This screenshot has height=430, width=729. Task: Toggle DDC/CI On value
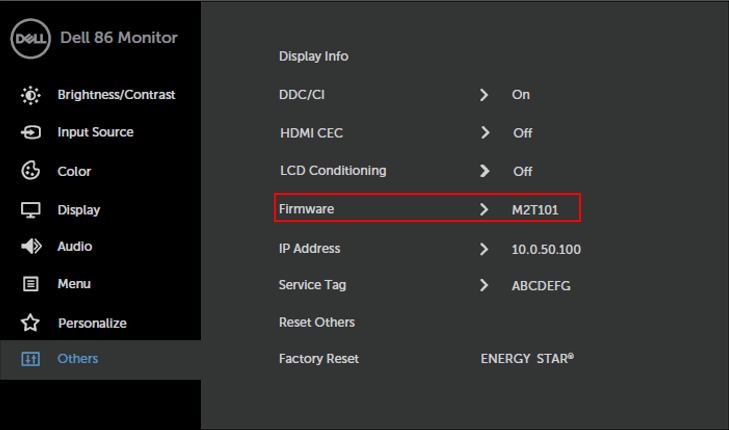click(x=521, y=95)
